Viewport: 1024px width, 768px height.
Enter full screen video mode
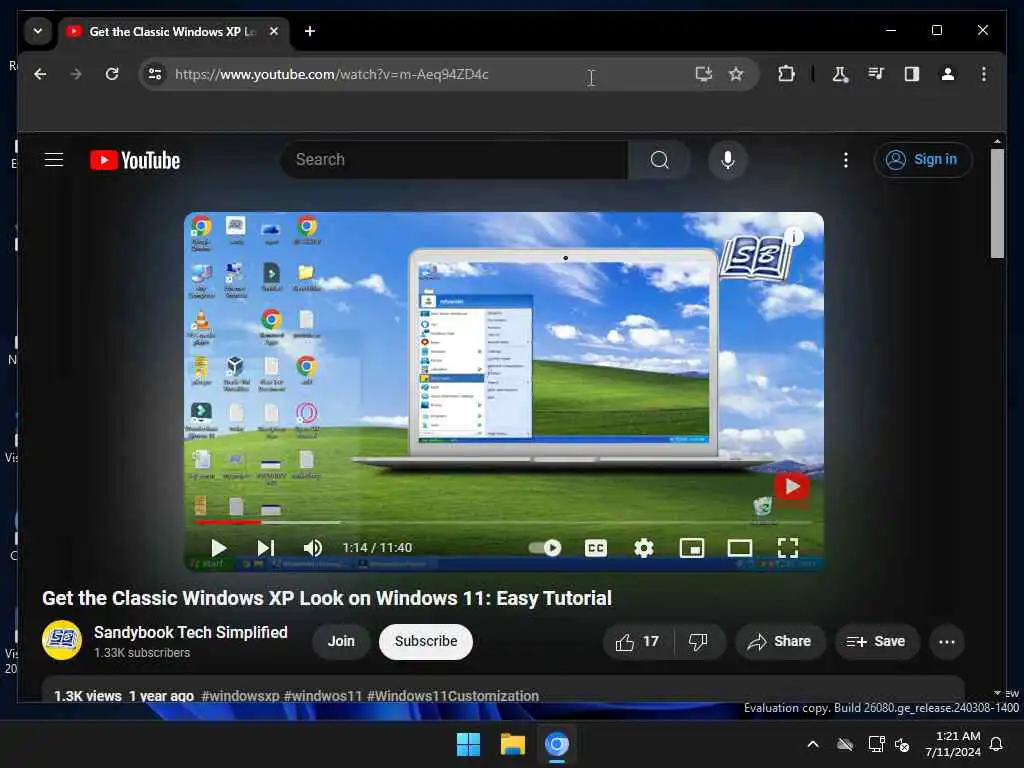click(788, 547)
